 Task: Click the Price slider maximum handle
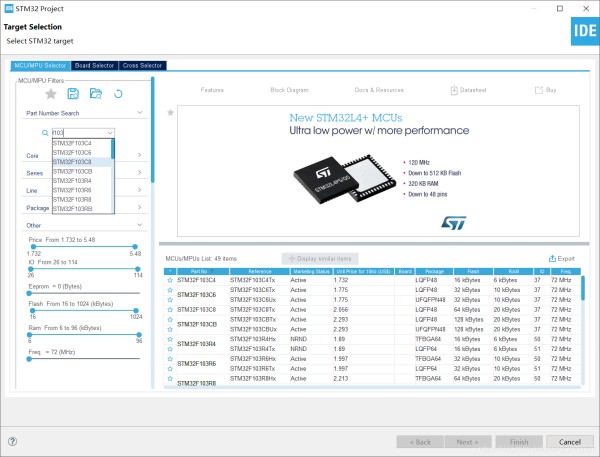(135, 247)
